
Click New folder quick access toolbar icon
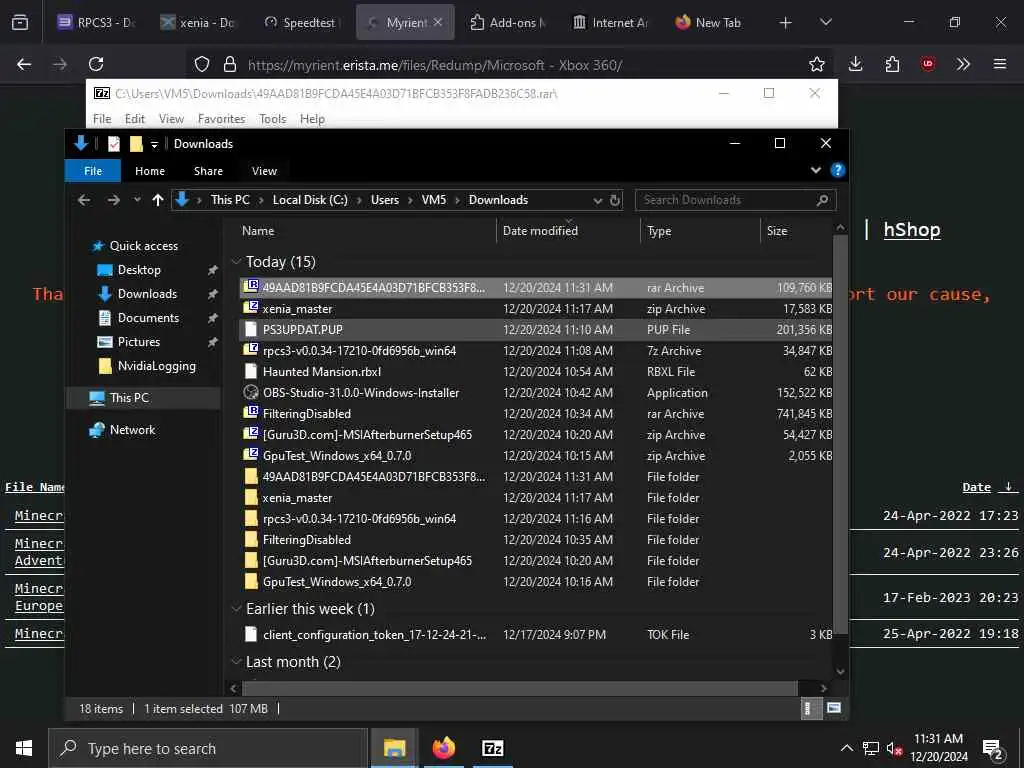tap(136, 144)
